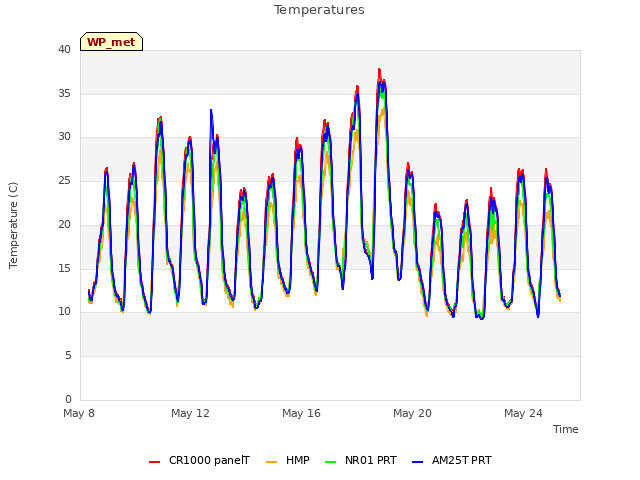Click the 40 y-axis label
This screenshot has height=480, width=640.
pos(64,49)
